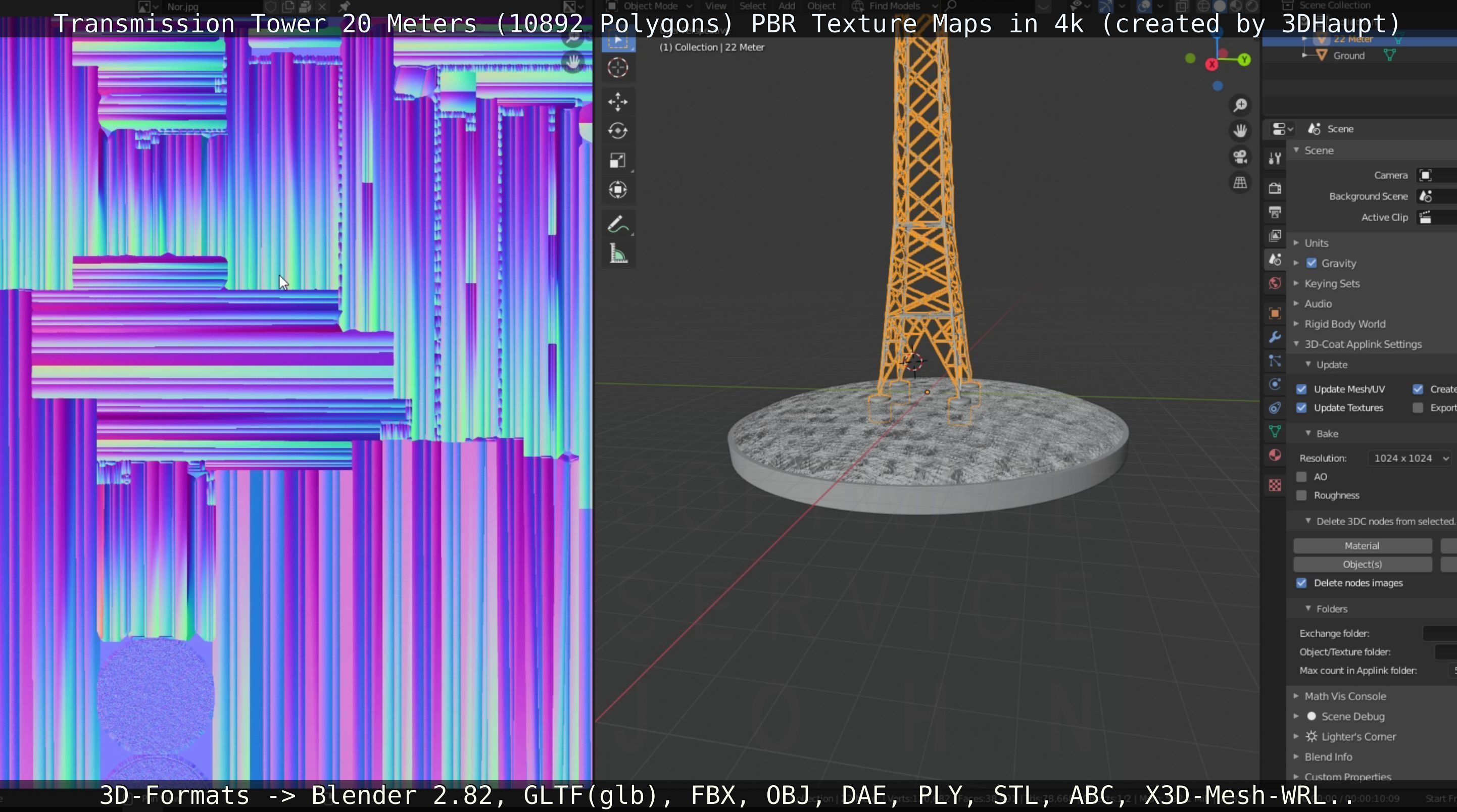Select the Measure tool

[x=618, y=254]
